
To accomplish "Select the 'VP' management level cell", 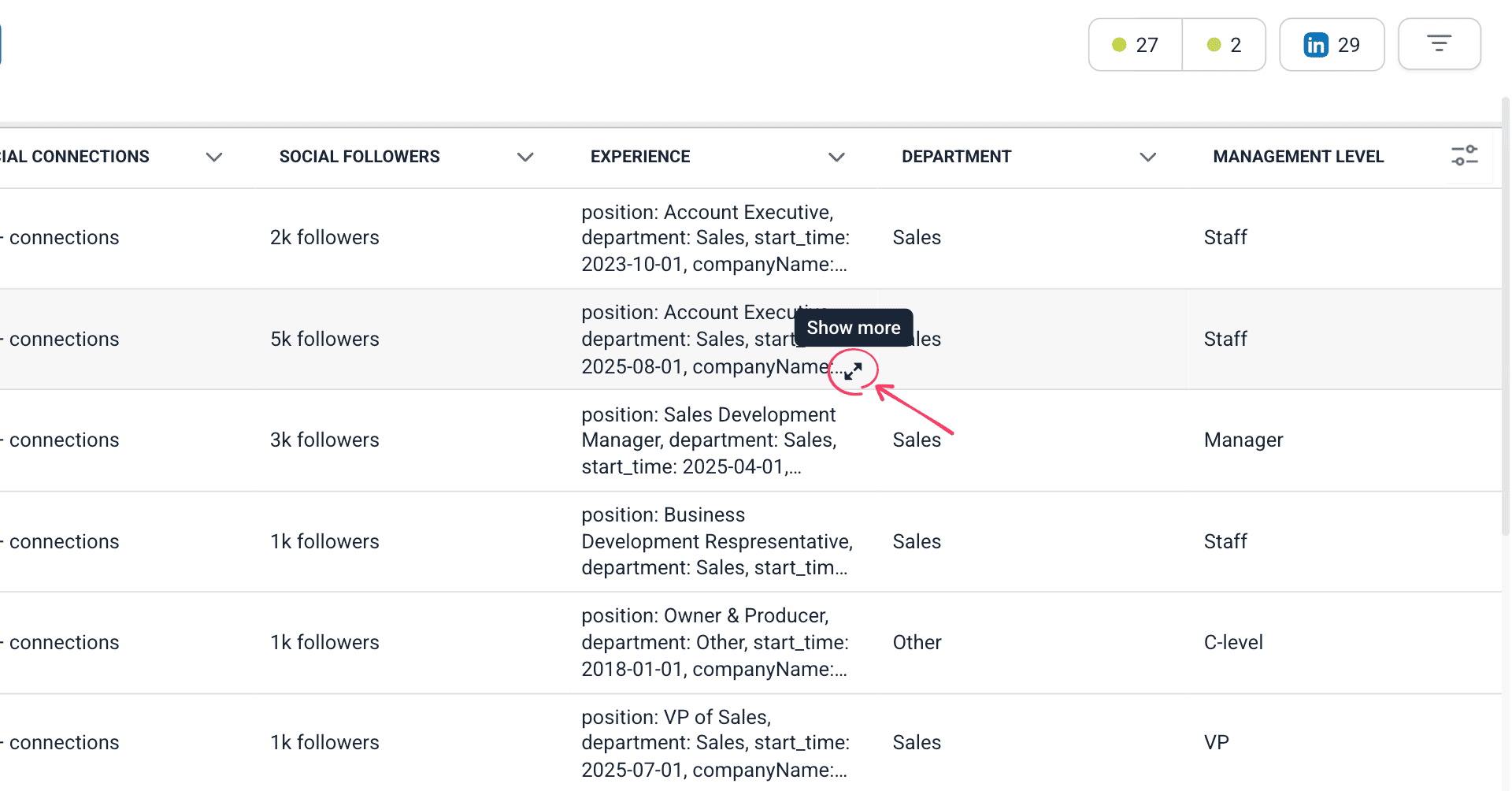I will (1216, 742).
